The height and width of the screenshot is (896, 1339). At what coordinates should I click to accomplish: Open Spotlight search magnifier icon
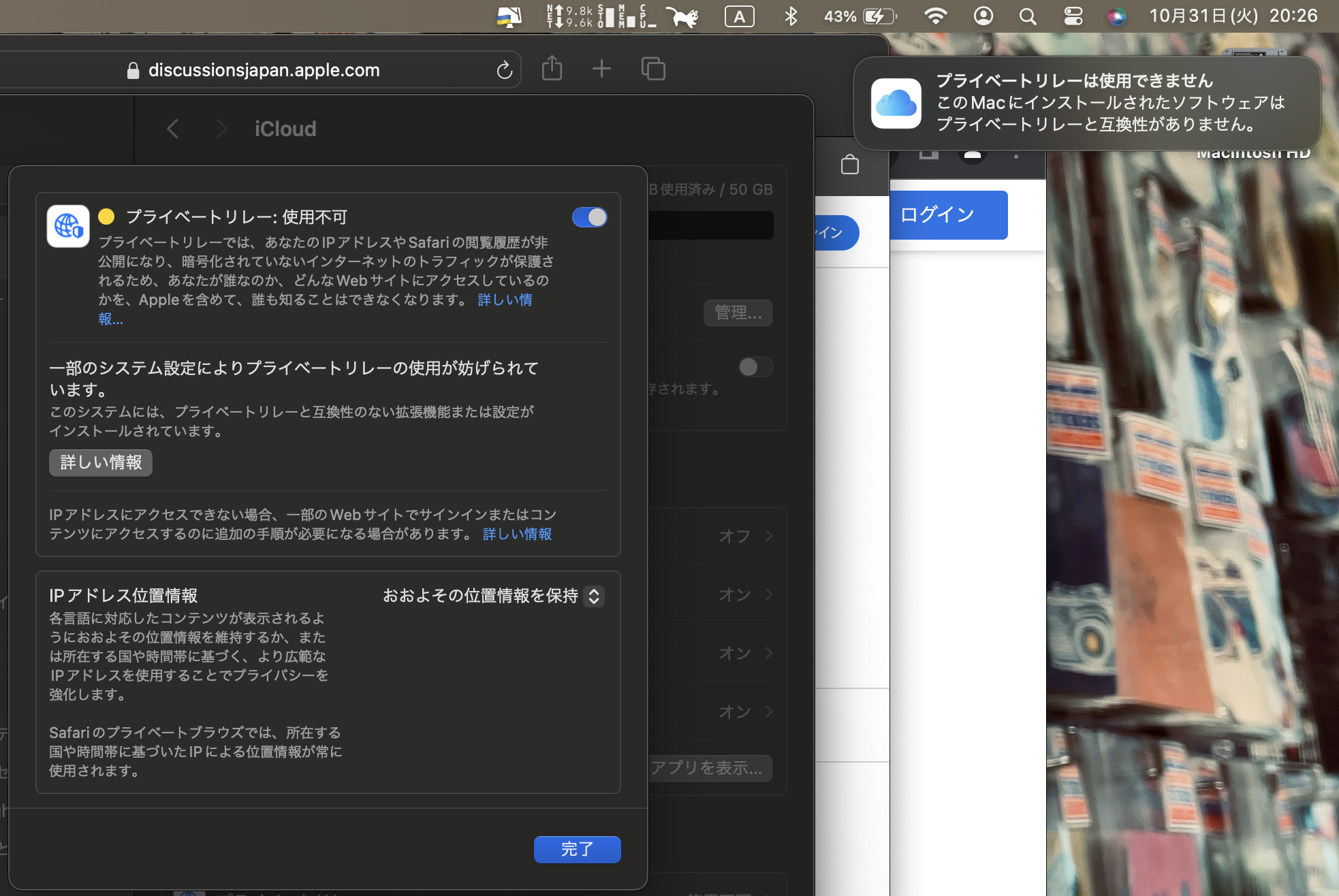[1028, 16]
